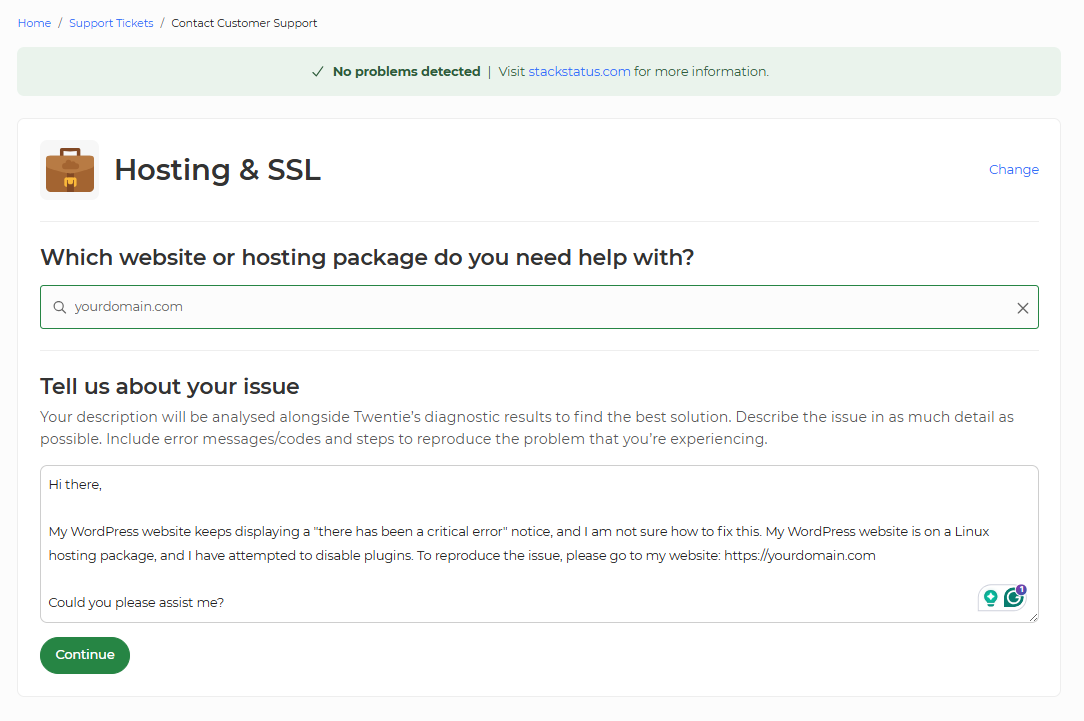Image resolution: width=1084 pixels, height=721 pixels.
Task: Open the Grammarly suggestions icon
Action: (x=1013, y=597)
